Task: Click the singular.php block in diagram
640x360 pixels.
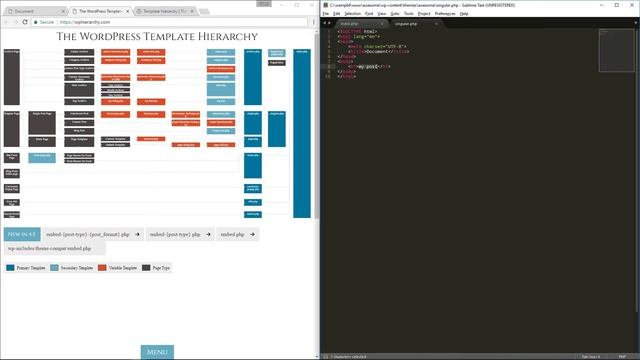Action: (277, 129)
